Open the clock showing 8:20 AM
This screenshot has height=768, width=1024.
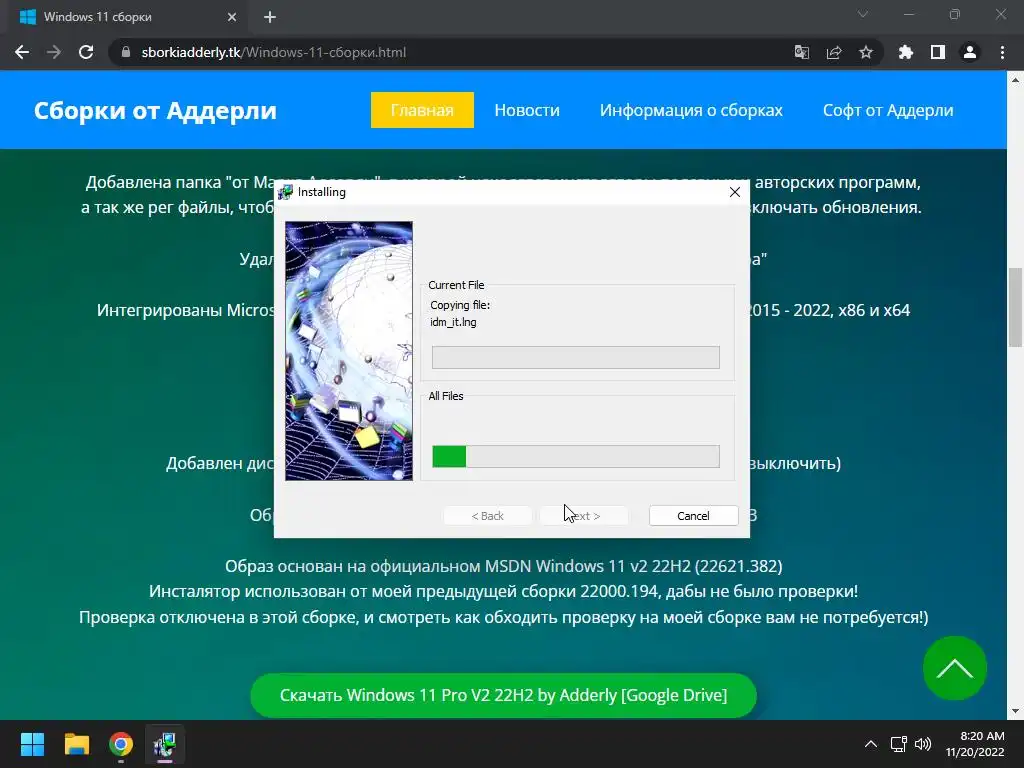click(x=976, y=744)
